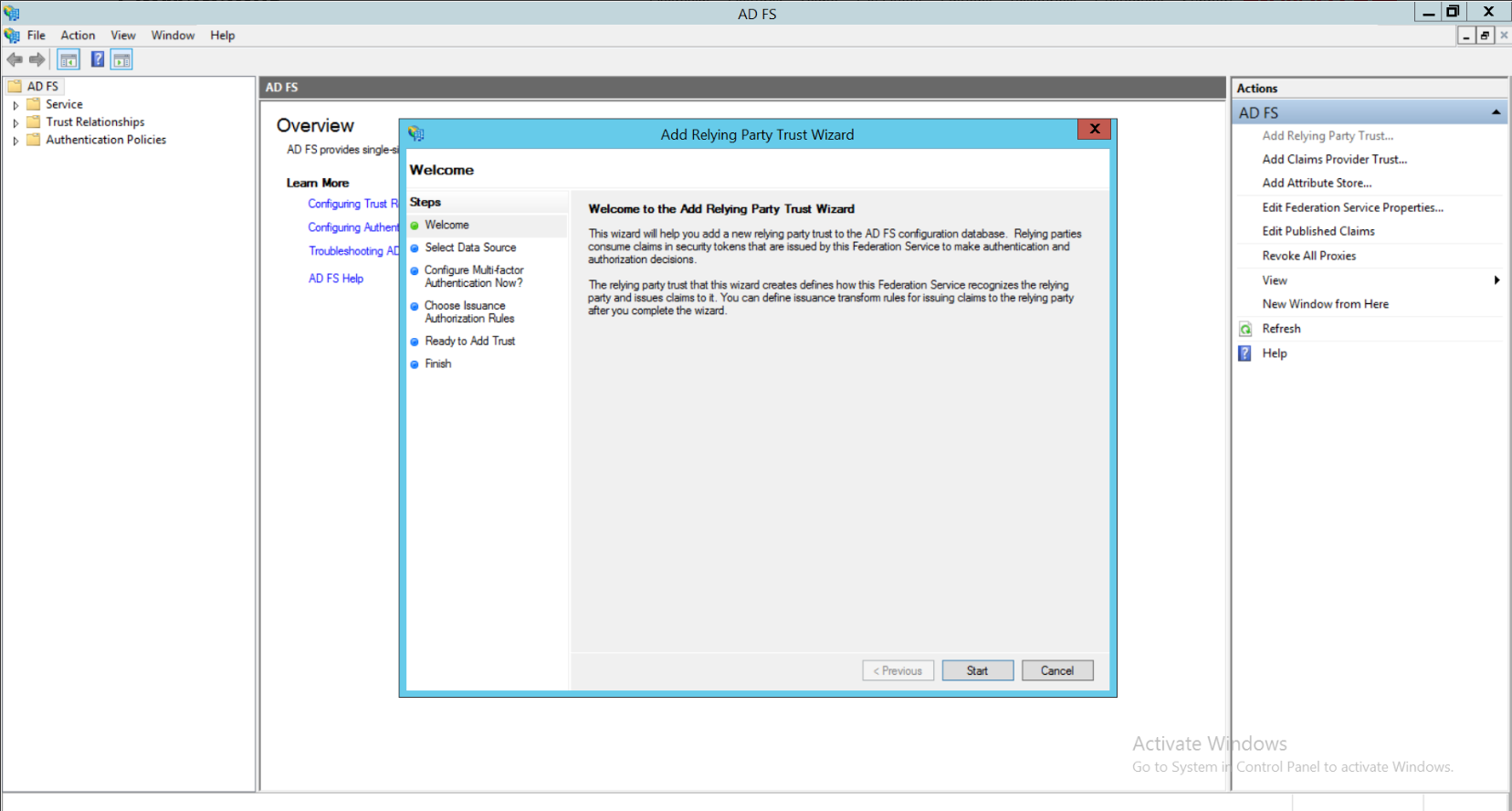Screen dimensions: 1512x811
Task: Select the Authentication Policies tree item label
Action: tap(106, 140)
